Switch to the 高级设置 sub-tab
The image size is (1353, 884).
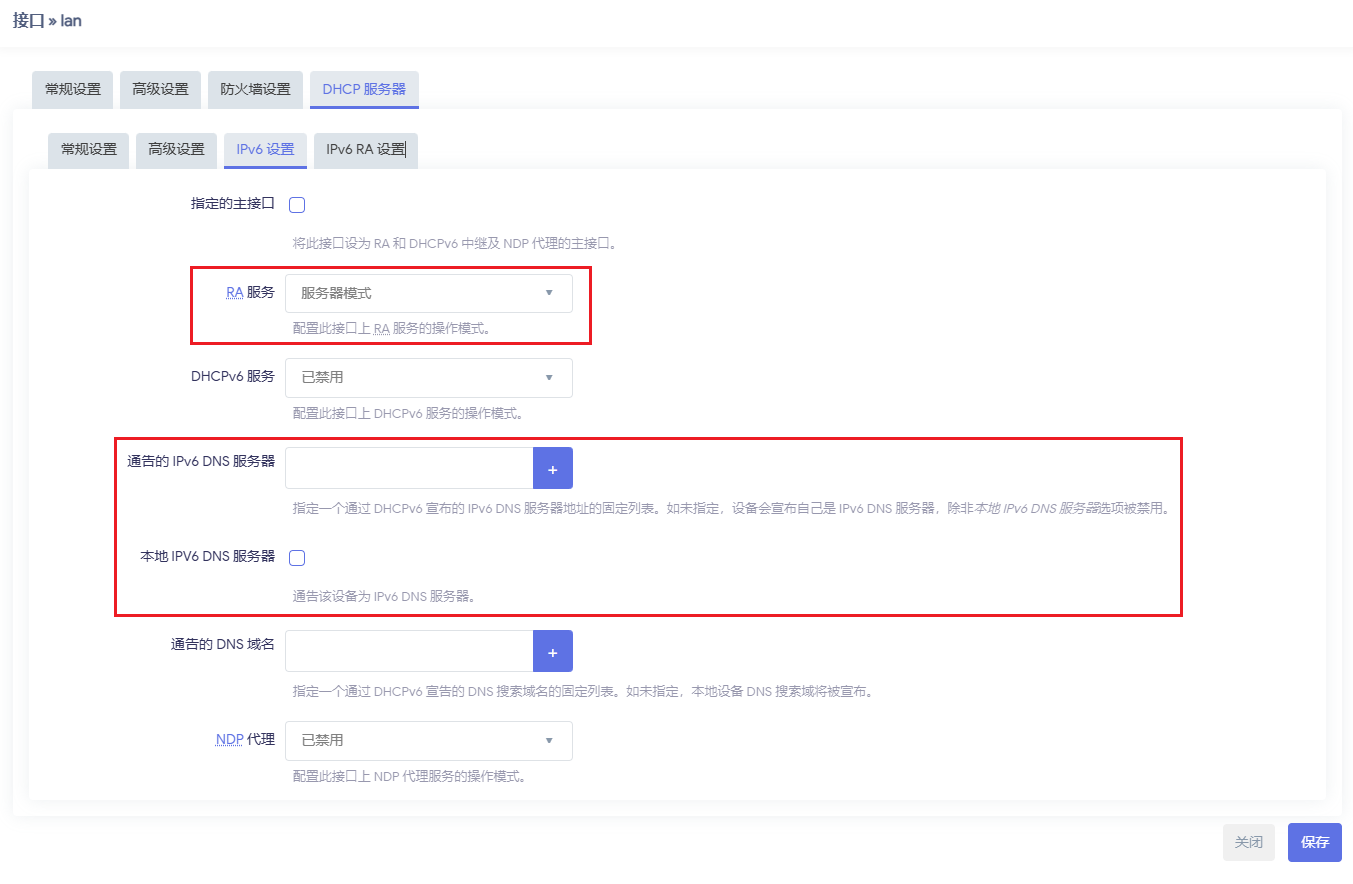tap(176, 150)
